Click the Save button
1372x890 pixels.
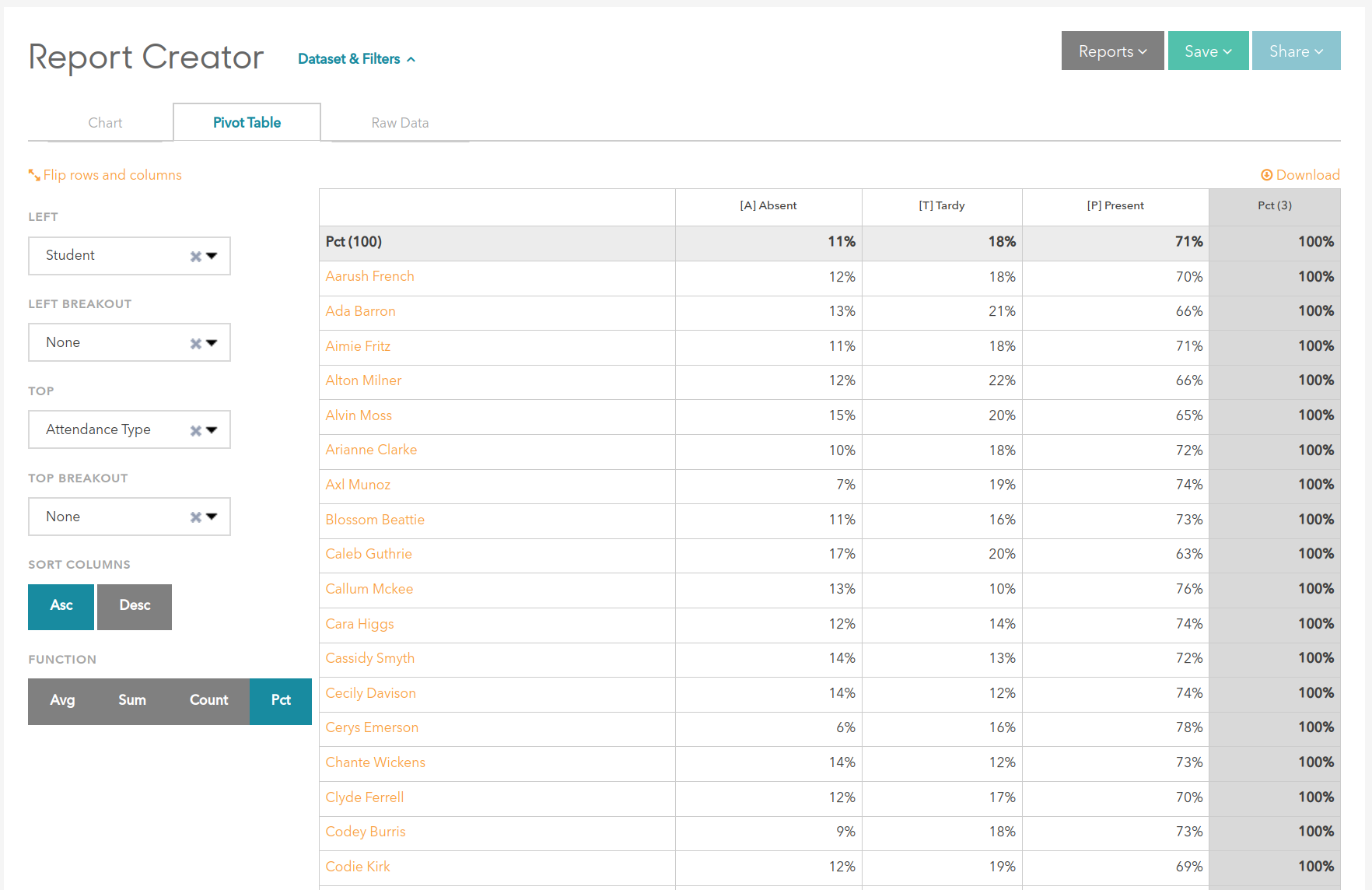[1208, 51]
